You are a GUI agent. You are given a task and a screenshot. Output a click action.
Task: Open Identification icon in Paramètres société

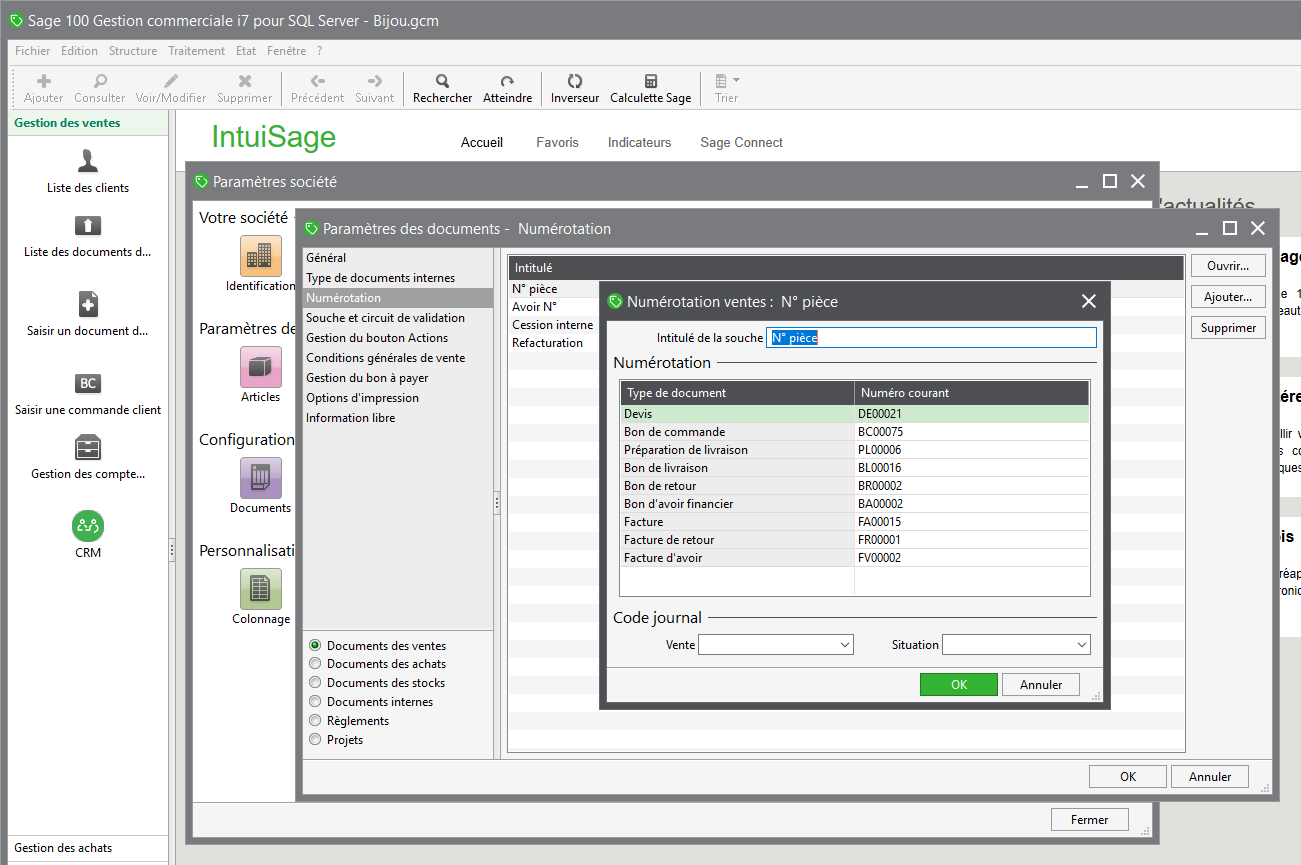pos(261,256)
